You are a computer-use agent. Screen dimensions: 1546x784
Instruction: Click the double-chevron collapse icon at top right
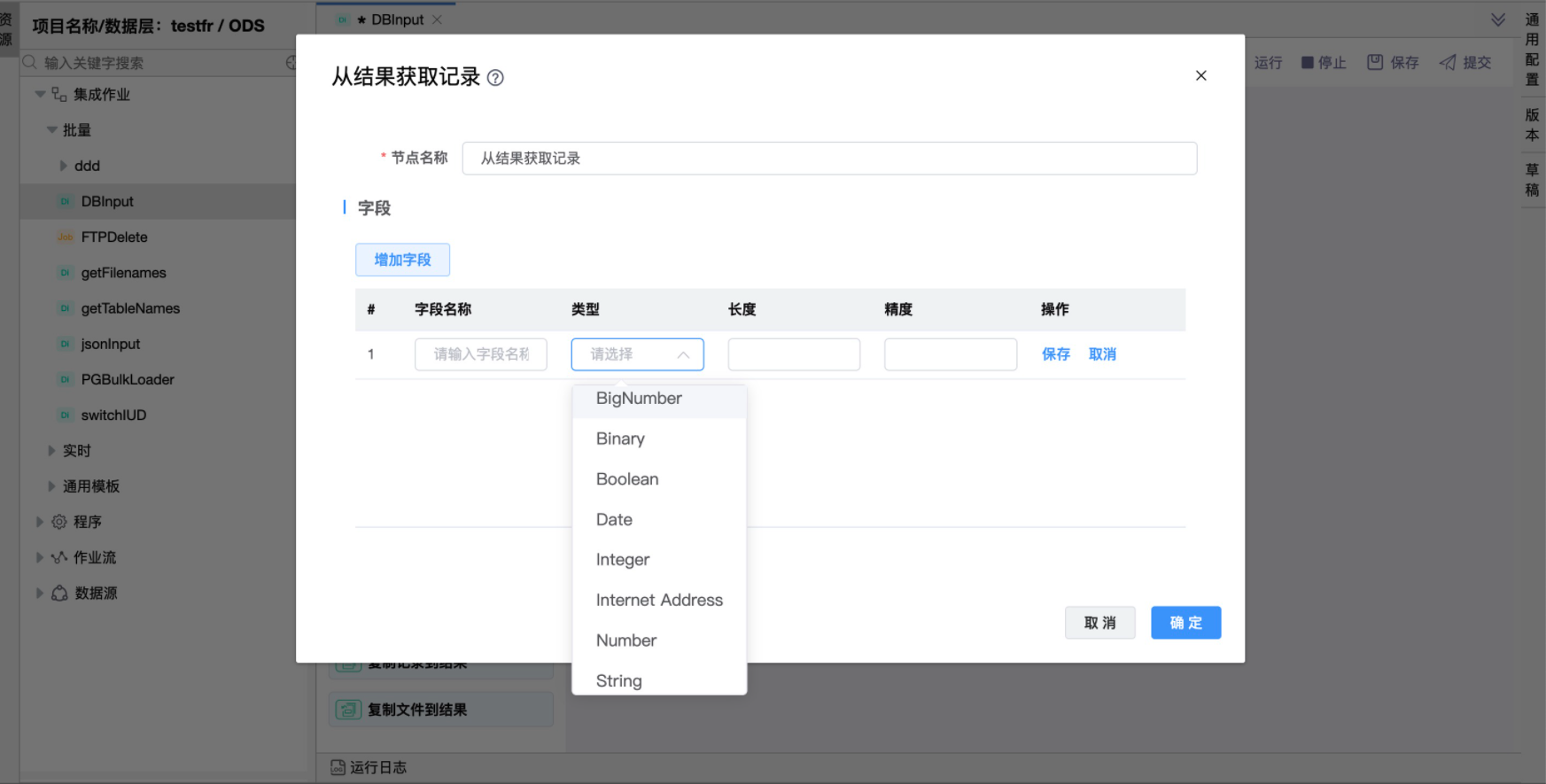(1497, 19)
